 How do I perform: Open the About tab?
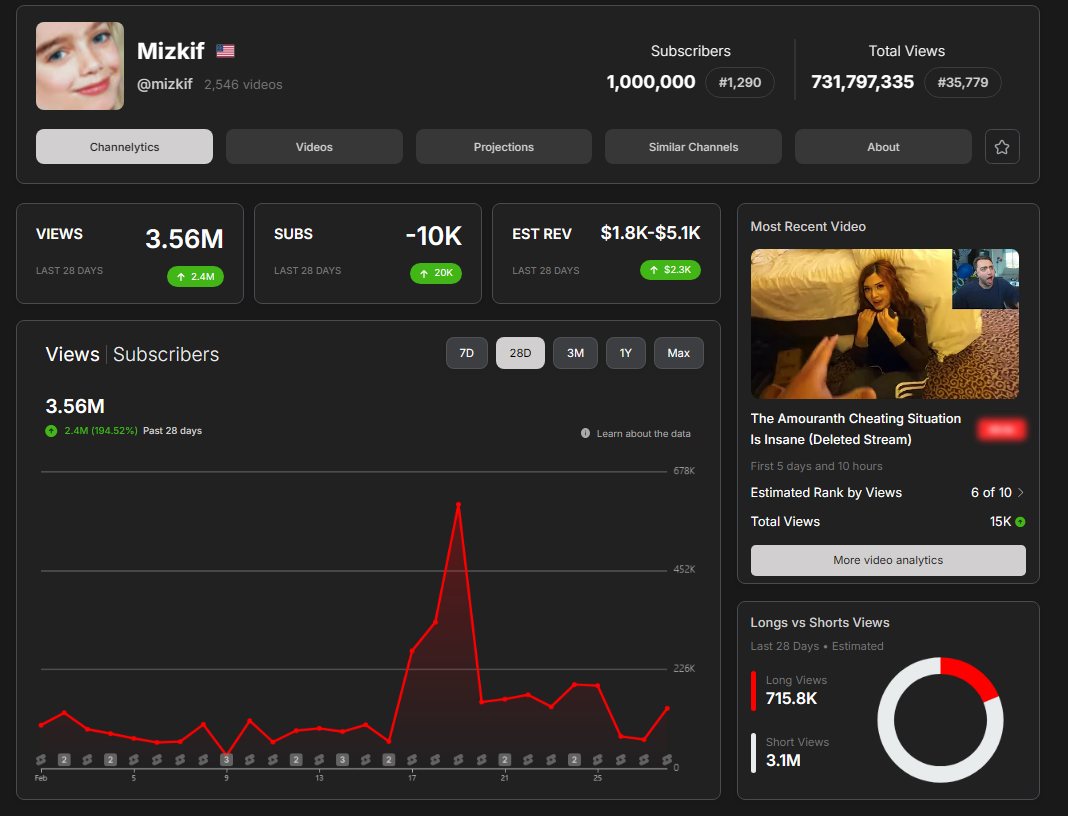[883, 146]
